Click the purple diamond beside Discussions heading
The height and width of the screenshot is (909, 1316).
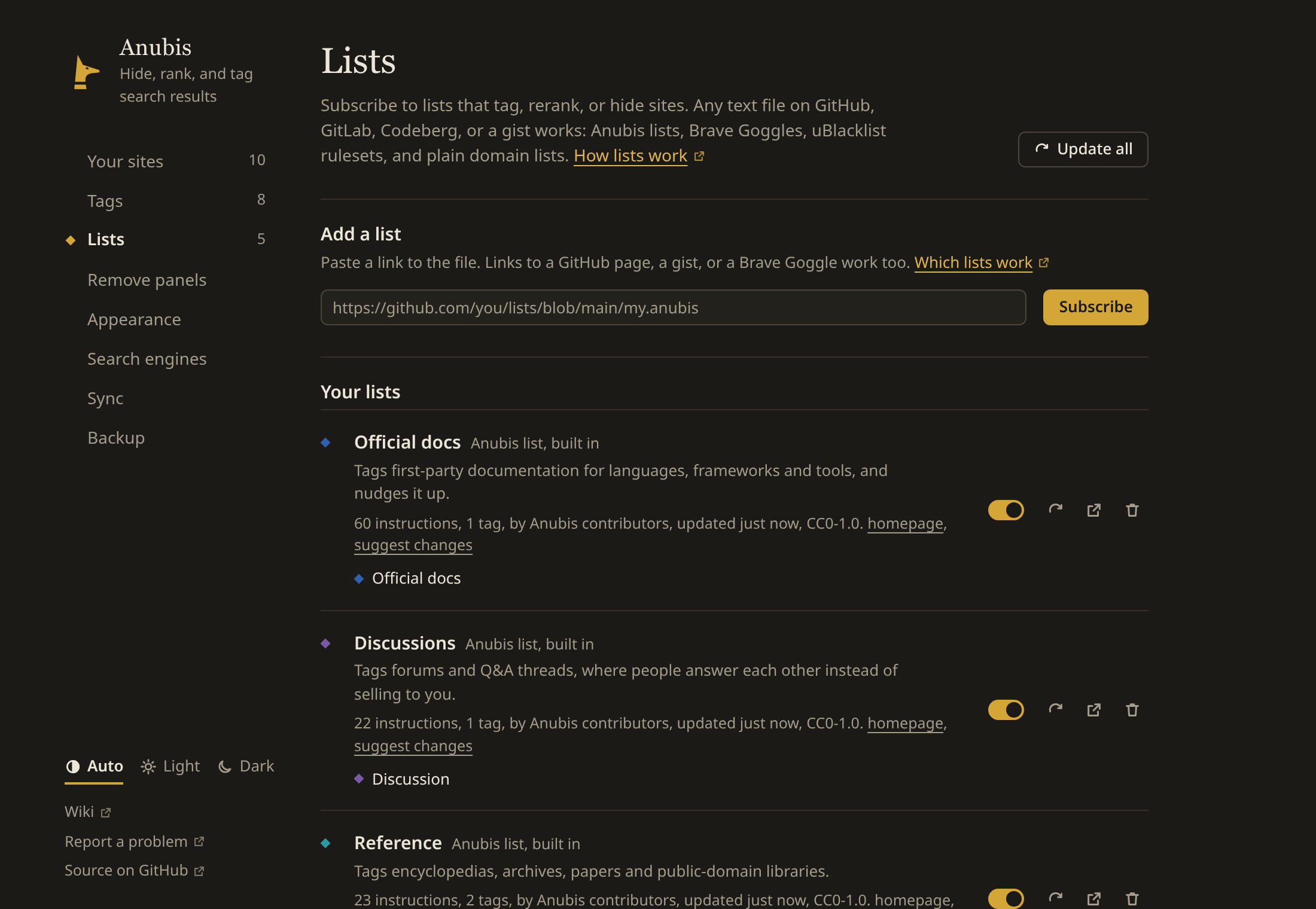(325, 643)
